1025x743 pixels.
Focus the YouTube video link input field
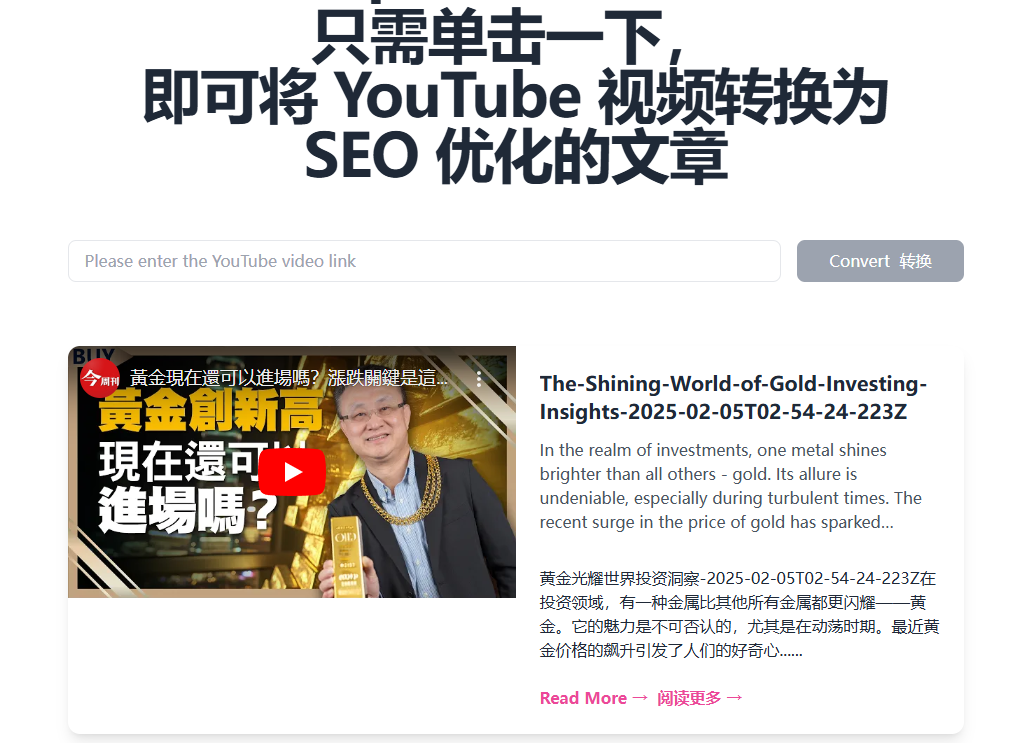tap(424, 261)
